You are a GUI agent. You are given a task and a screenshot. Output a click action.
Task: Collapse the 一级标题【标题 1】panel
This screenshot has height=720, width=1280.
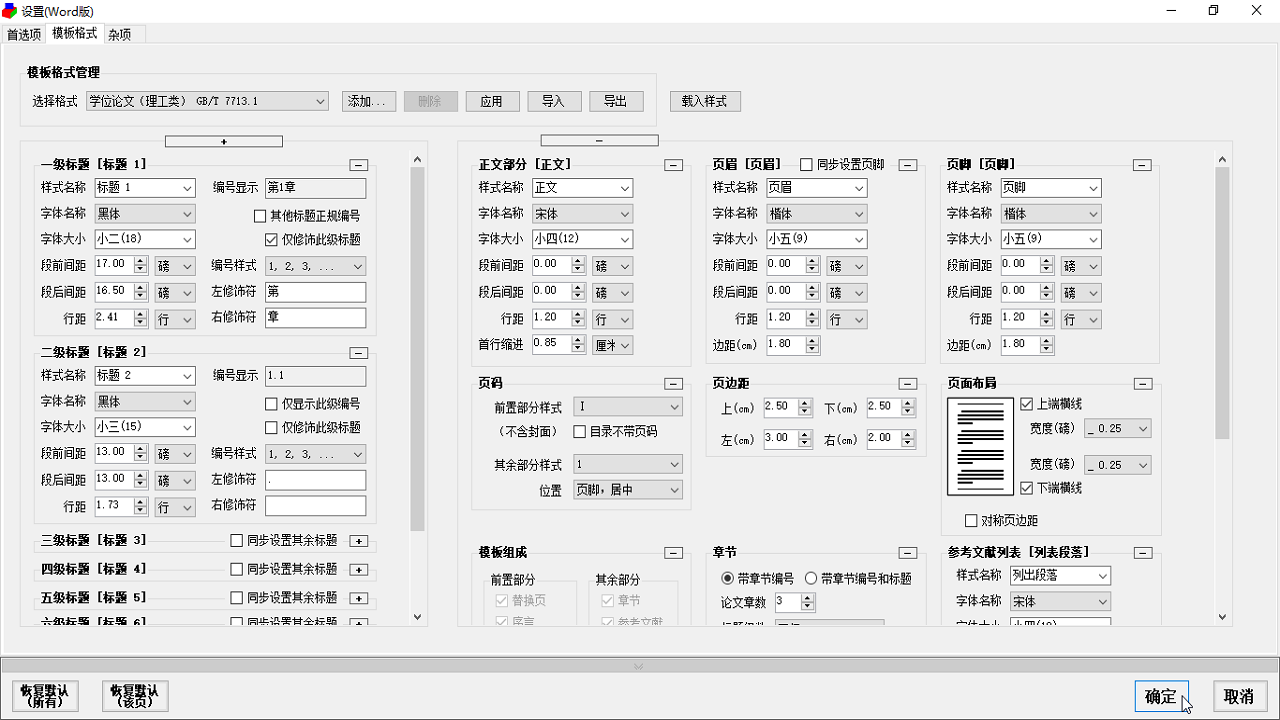[x=358, y=164]
